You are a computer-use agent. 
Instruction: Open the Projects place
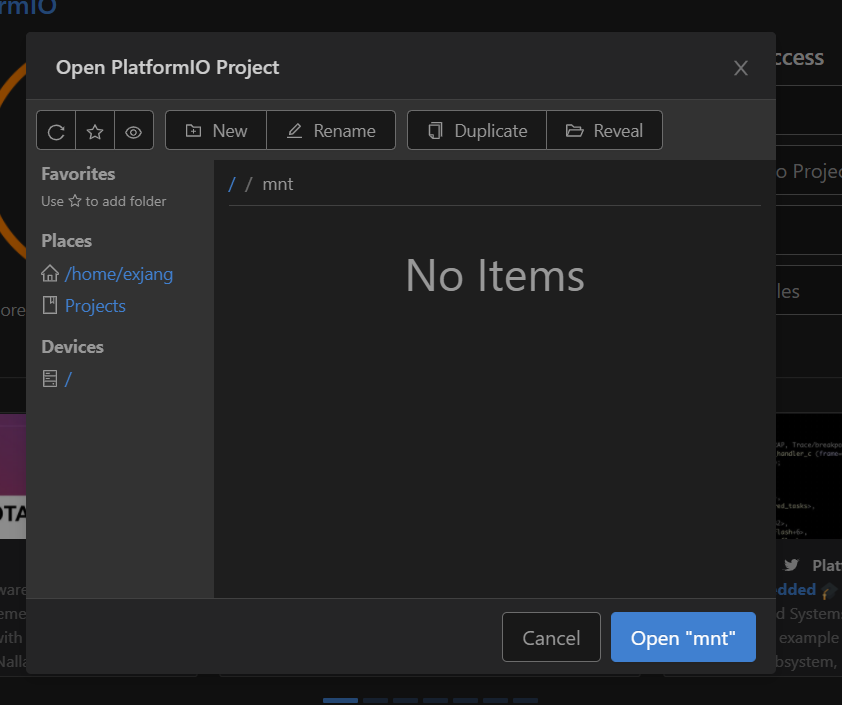click(x=95, y=306)
